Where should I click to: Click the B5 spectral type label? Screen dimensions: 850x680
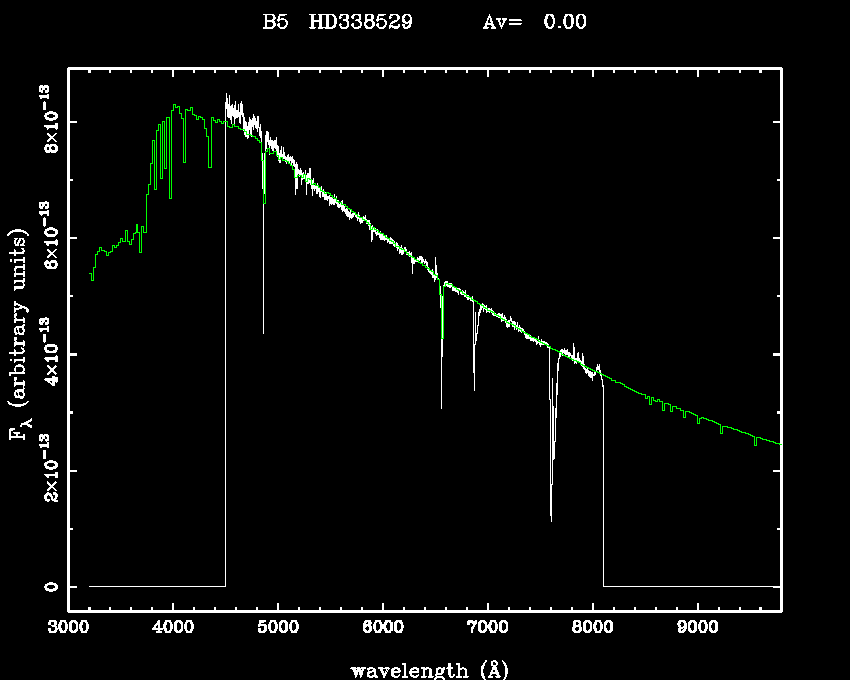click(274, 22)
